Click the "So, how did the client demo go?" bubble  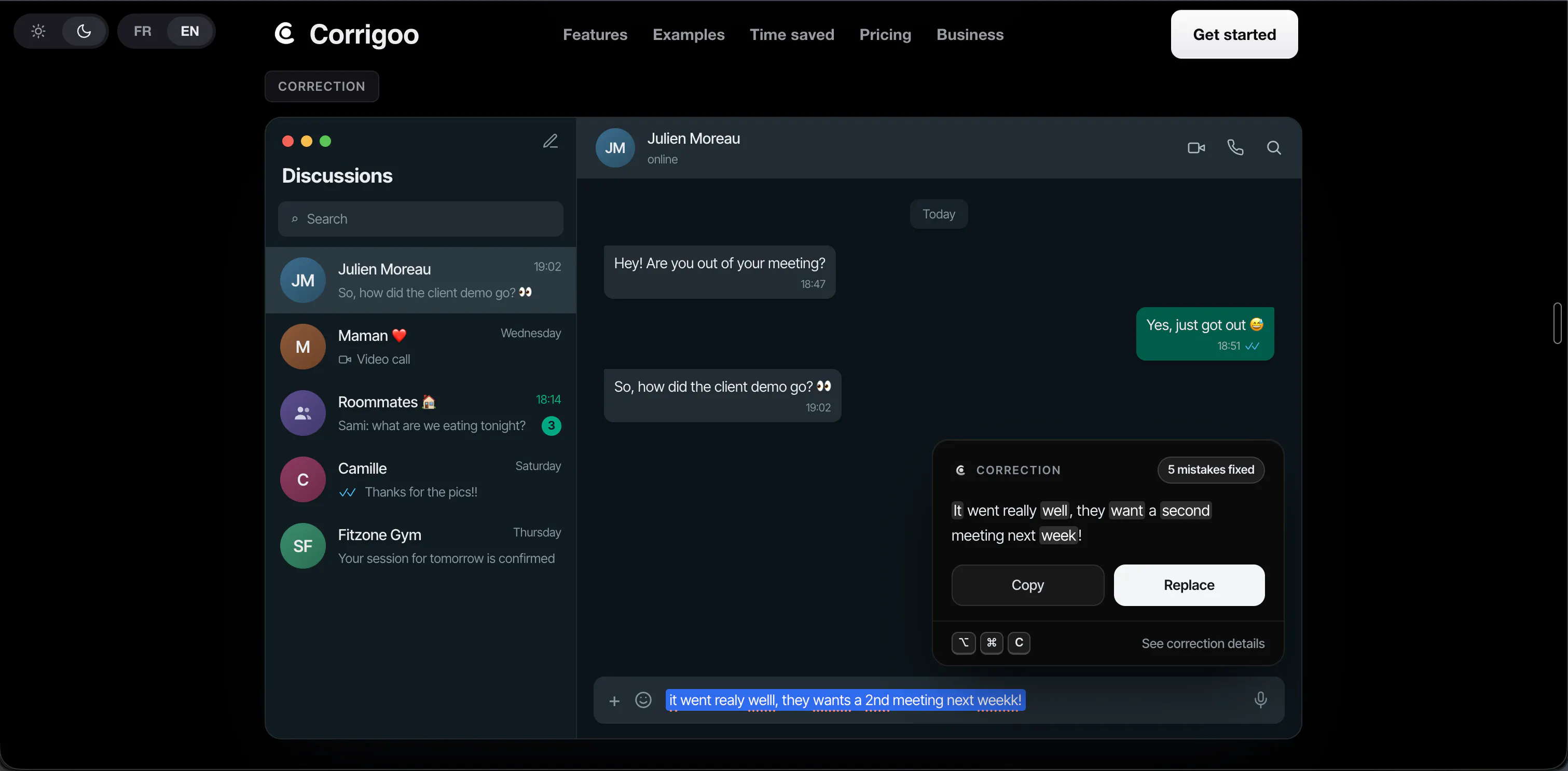tap(722, 395)
